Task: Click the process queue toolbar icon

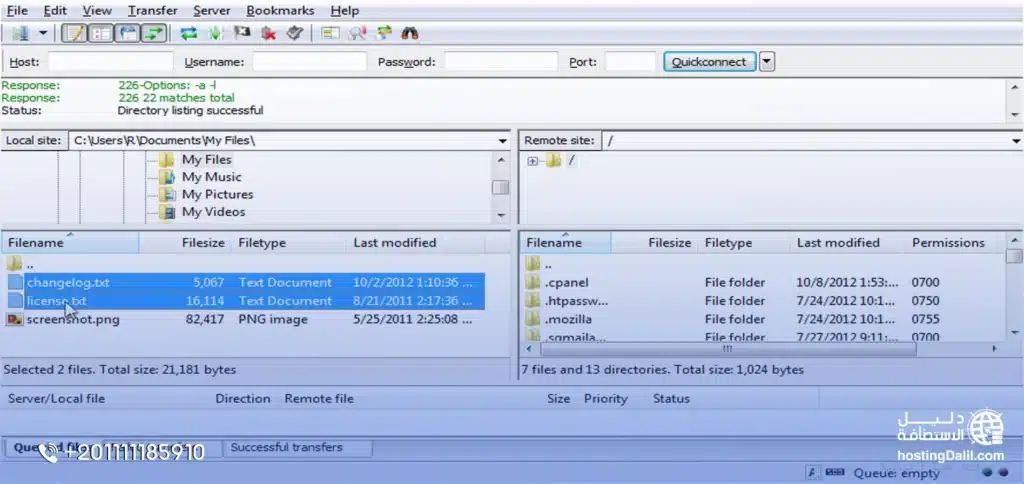Action: coord(215,33)
